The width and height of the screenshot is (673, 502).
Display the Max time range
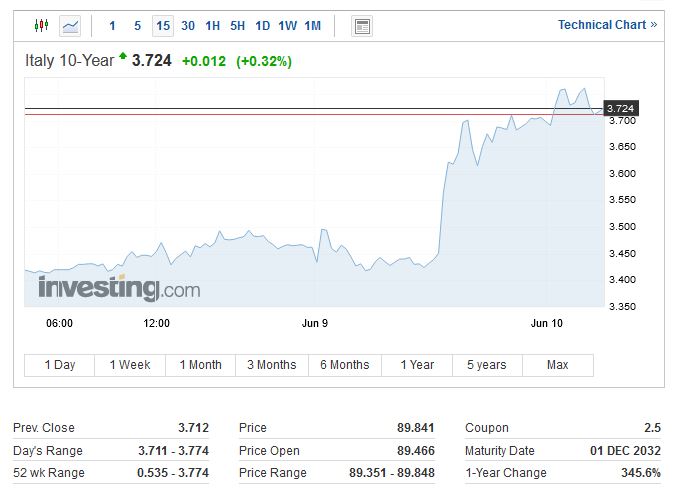coord(558,365)
